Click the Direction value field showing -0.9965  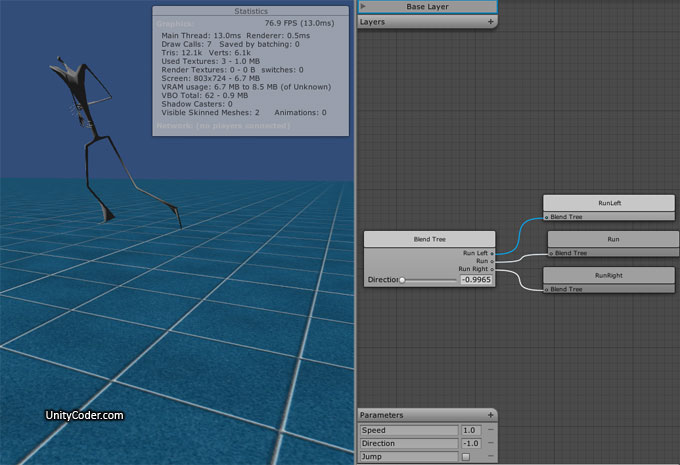(x=476, y=280)
